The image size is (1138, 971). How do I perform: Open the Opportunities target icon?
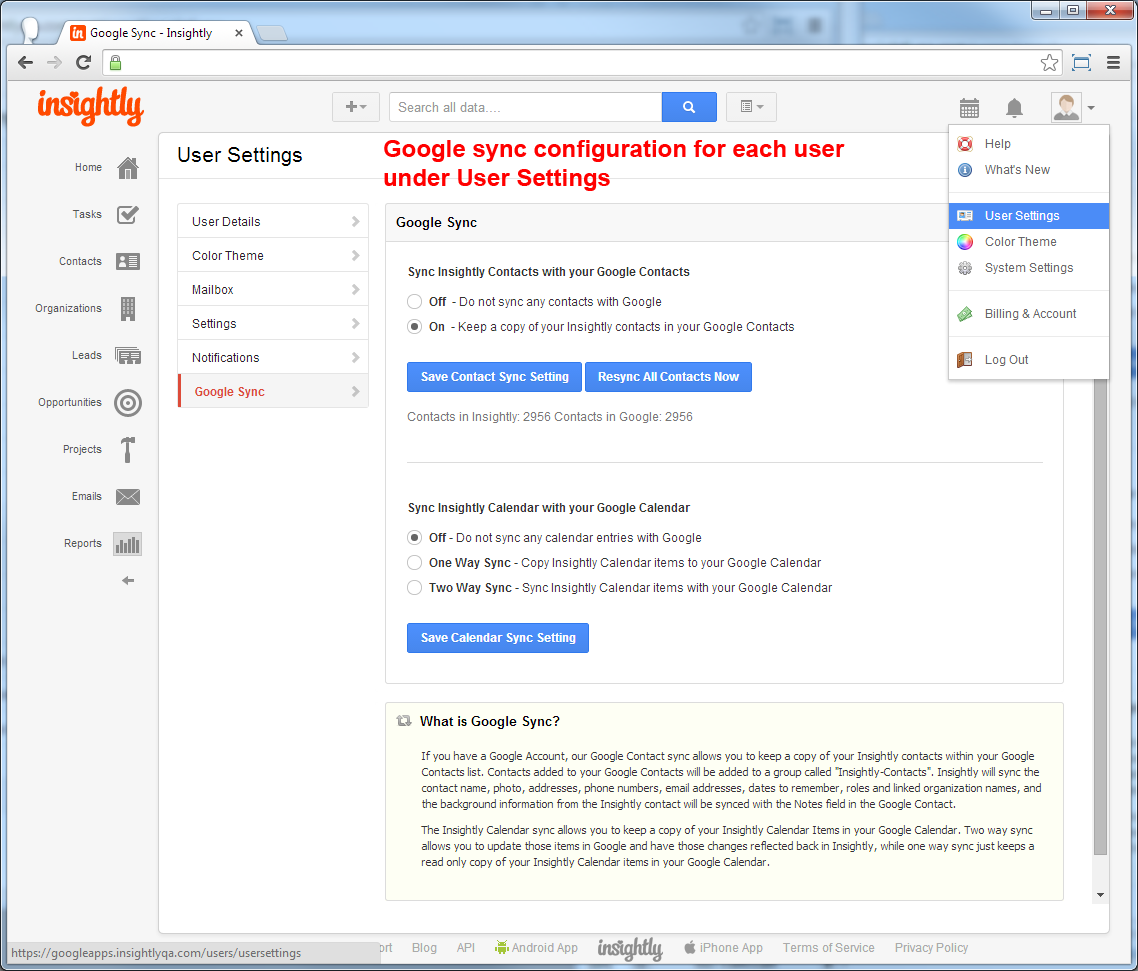pyautogui.click(x=128, y=403)
